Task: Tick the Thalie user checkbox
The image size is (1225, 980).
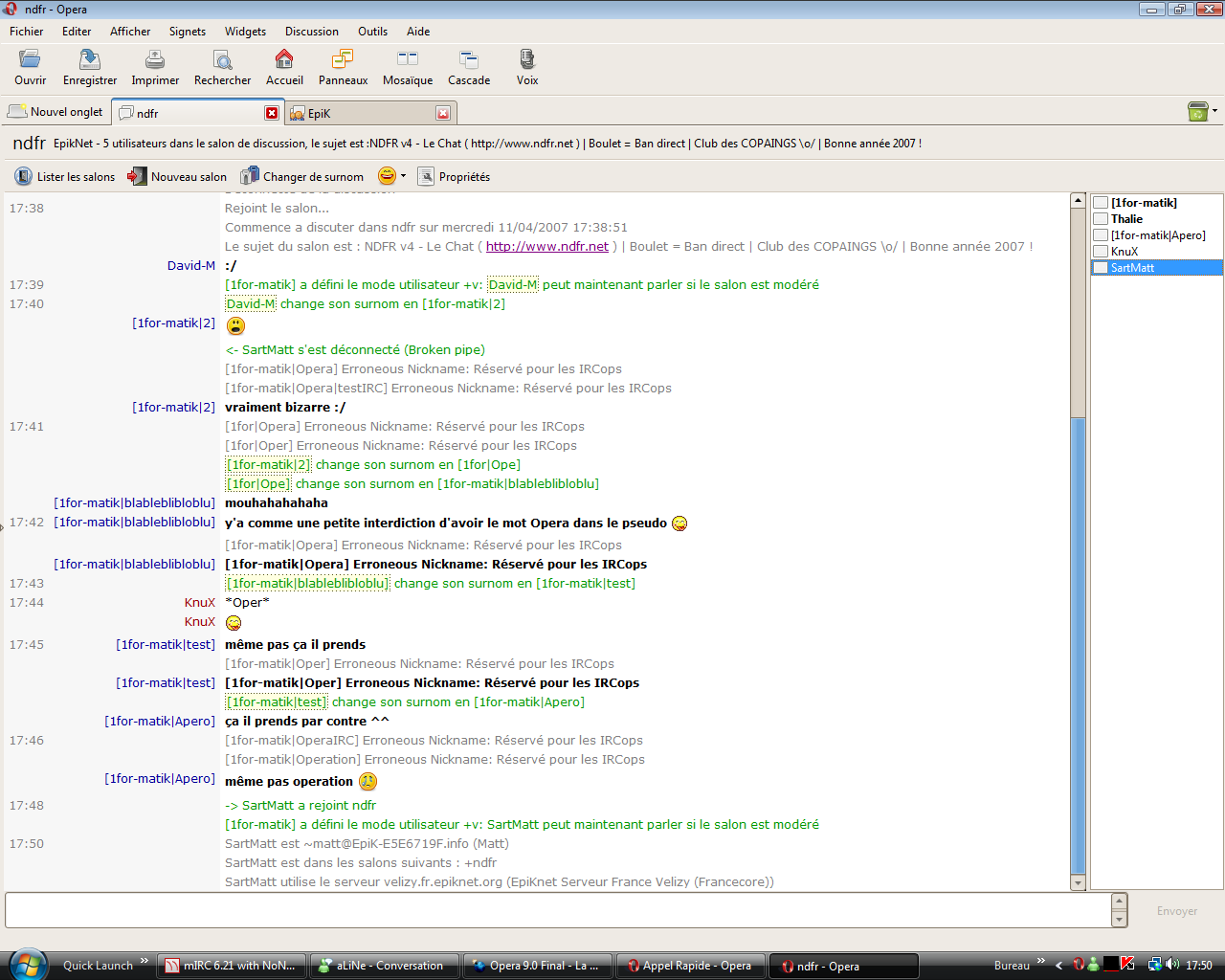Action: (1102, 219)
